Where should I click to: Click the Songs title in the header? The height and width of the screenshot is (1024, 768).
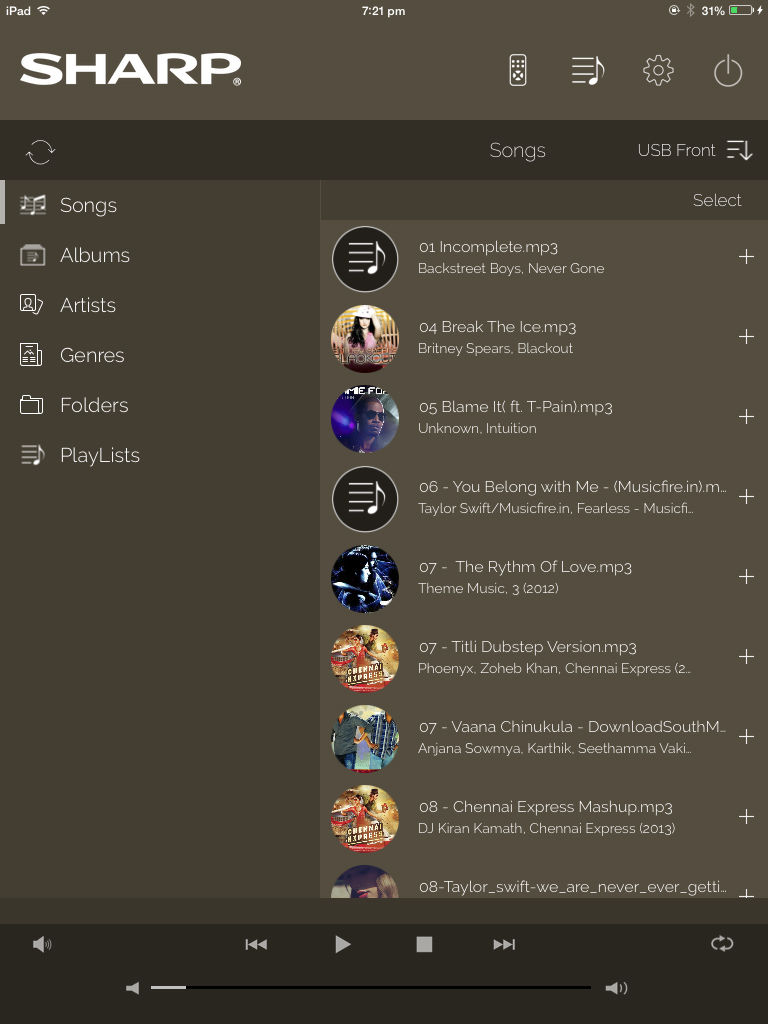coord(517,150)
